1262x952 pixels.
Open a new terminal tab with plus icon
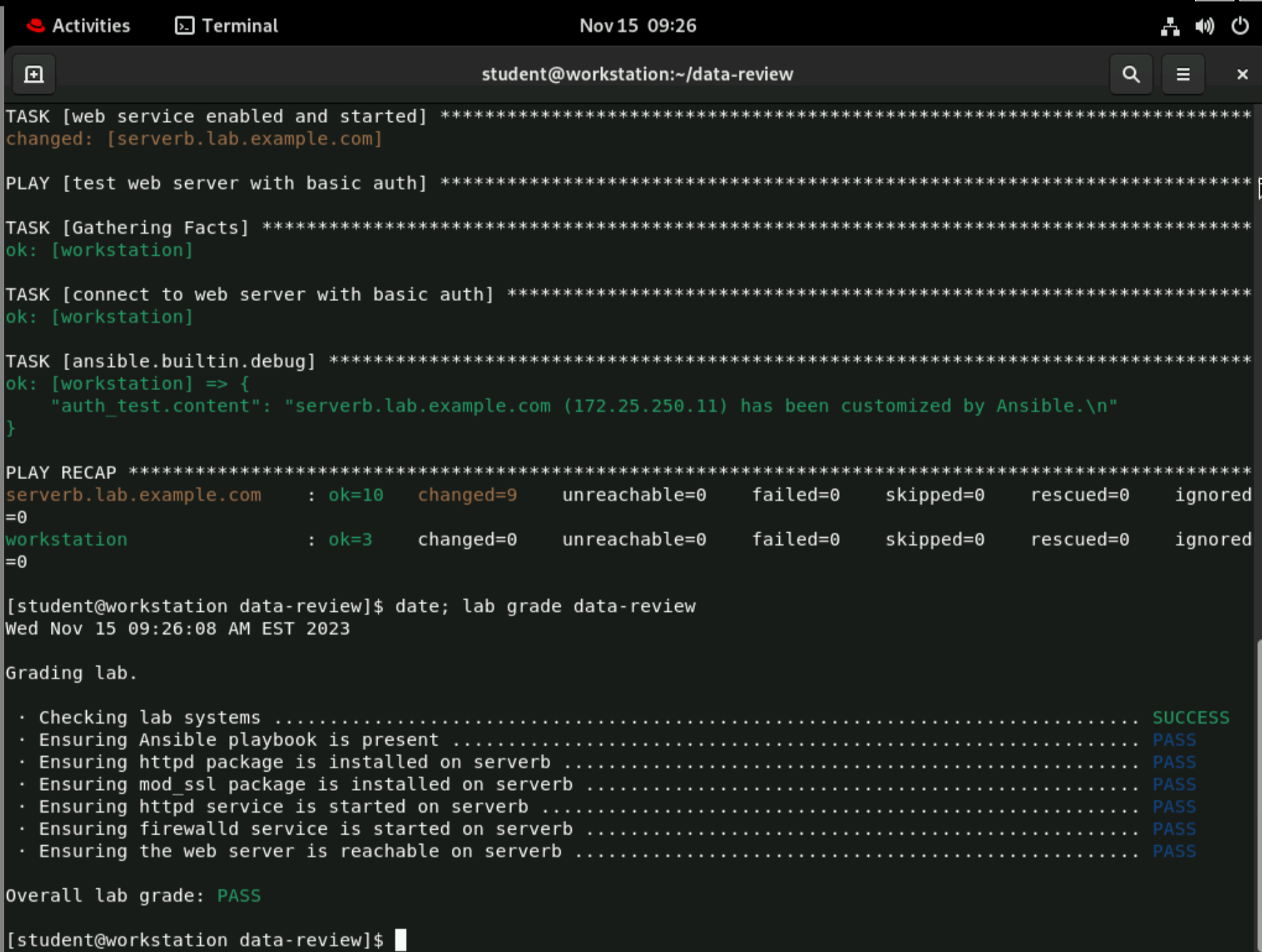(33, 74)
